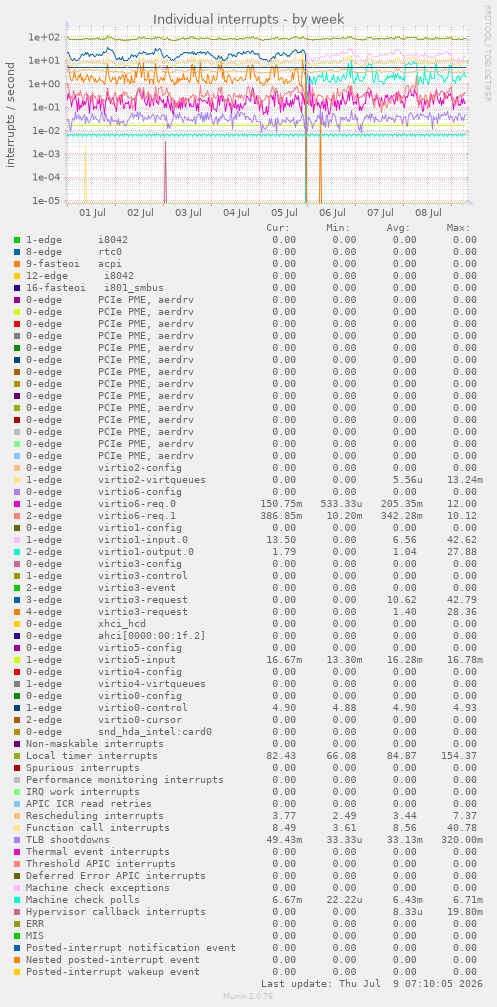Click the 'Spurious interrupts' legend label
Image resolution: width=497 pixels, height=1007 pixels.
pos(83,767)
